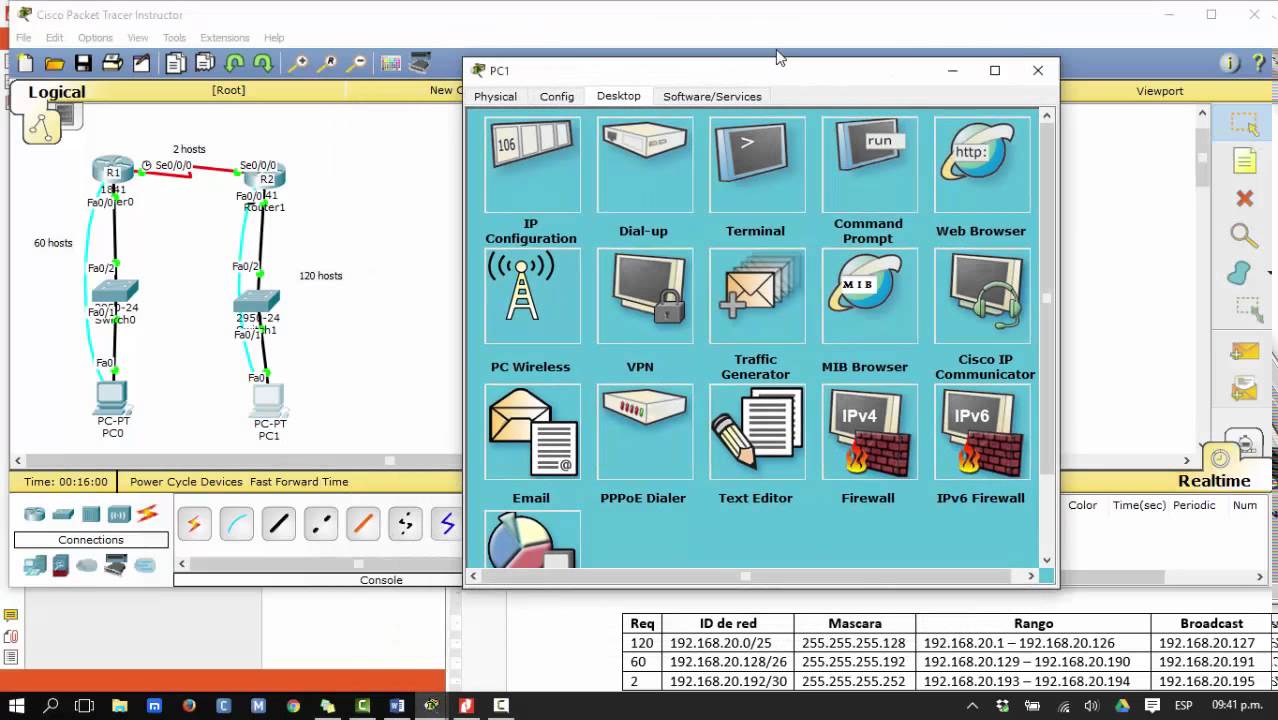Click Power Cycle Devices
This screenshot has height=720, width=1278.
[x=186, y=481]
